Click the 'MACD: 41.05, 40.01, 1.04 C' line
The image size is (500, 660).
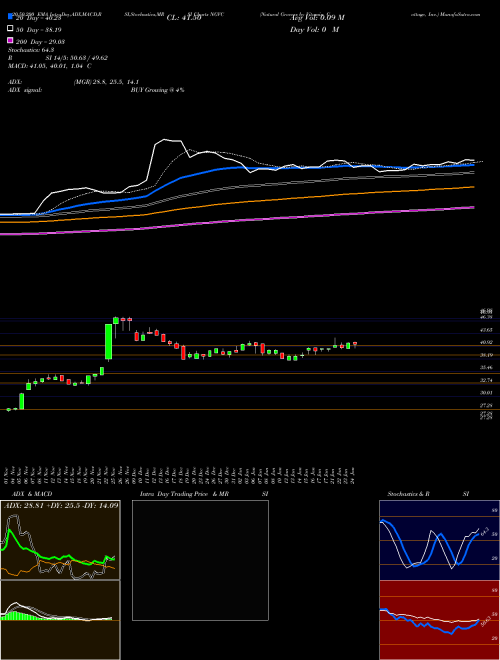(50, 66)
